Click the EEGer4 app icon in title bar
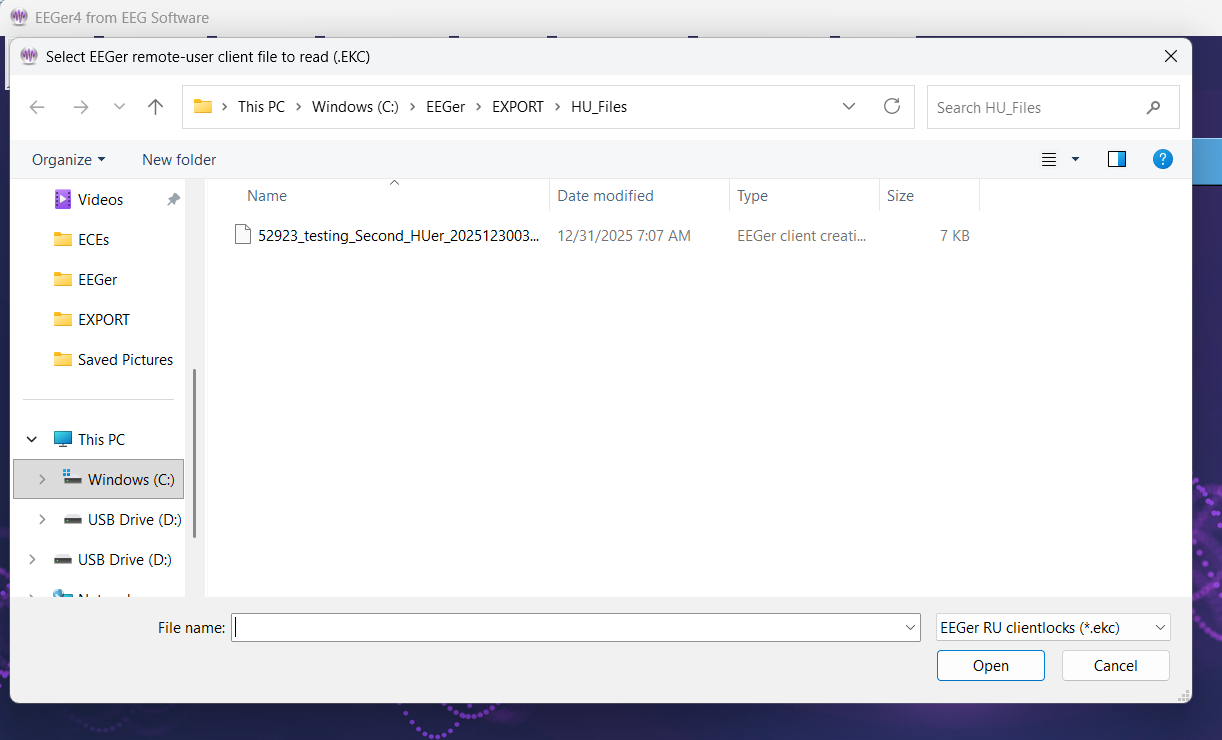Screen dimensions: 1222x740 [x=19, y=17]
